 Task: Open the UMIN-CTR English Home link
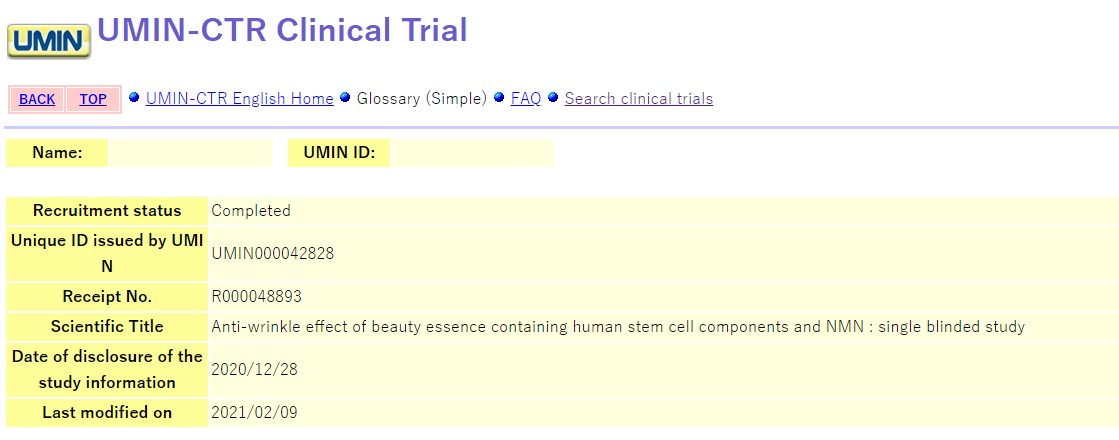(240, 98)
